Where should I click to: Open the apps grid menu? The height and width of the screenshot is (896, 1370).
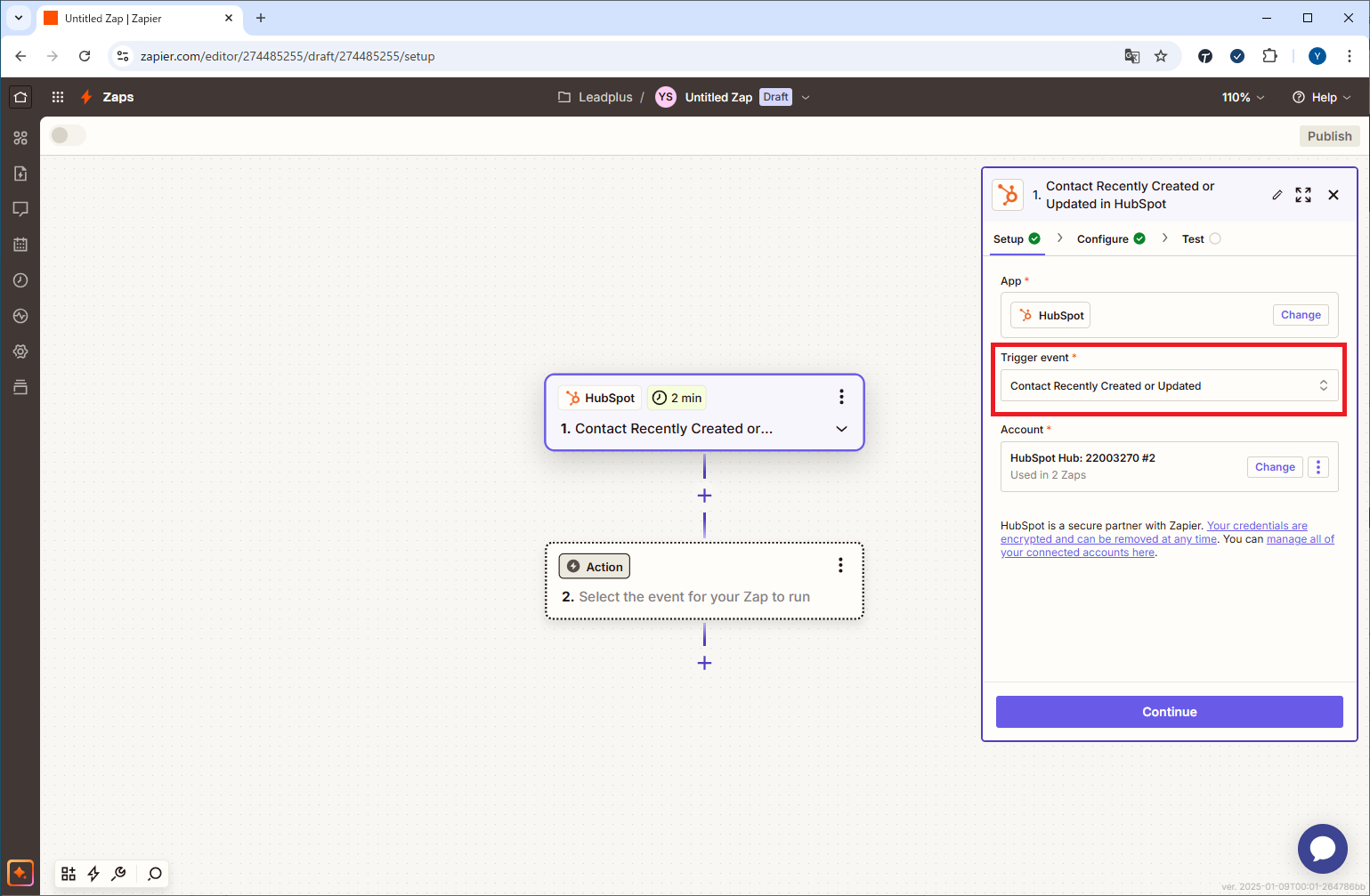coord(58,97)
